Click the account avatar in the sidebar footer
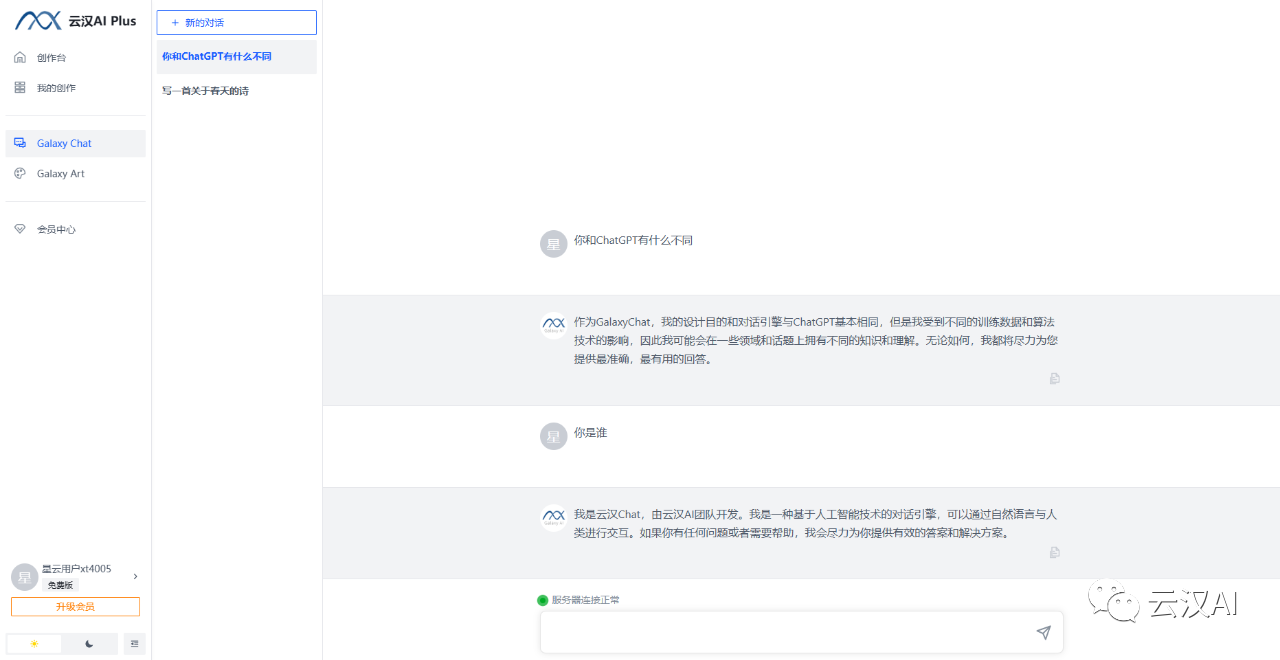1280x660 pixels. click(x=24, y=577)
